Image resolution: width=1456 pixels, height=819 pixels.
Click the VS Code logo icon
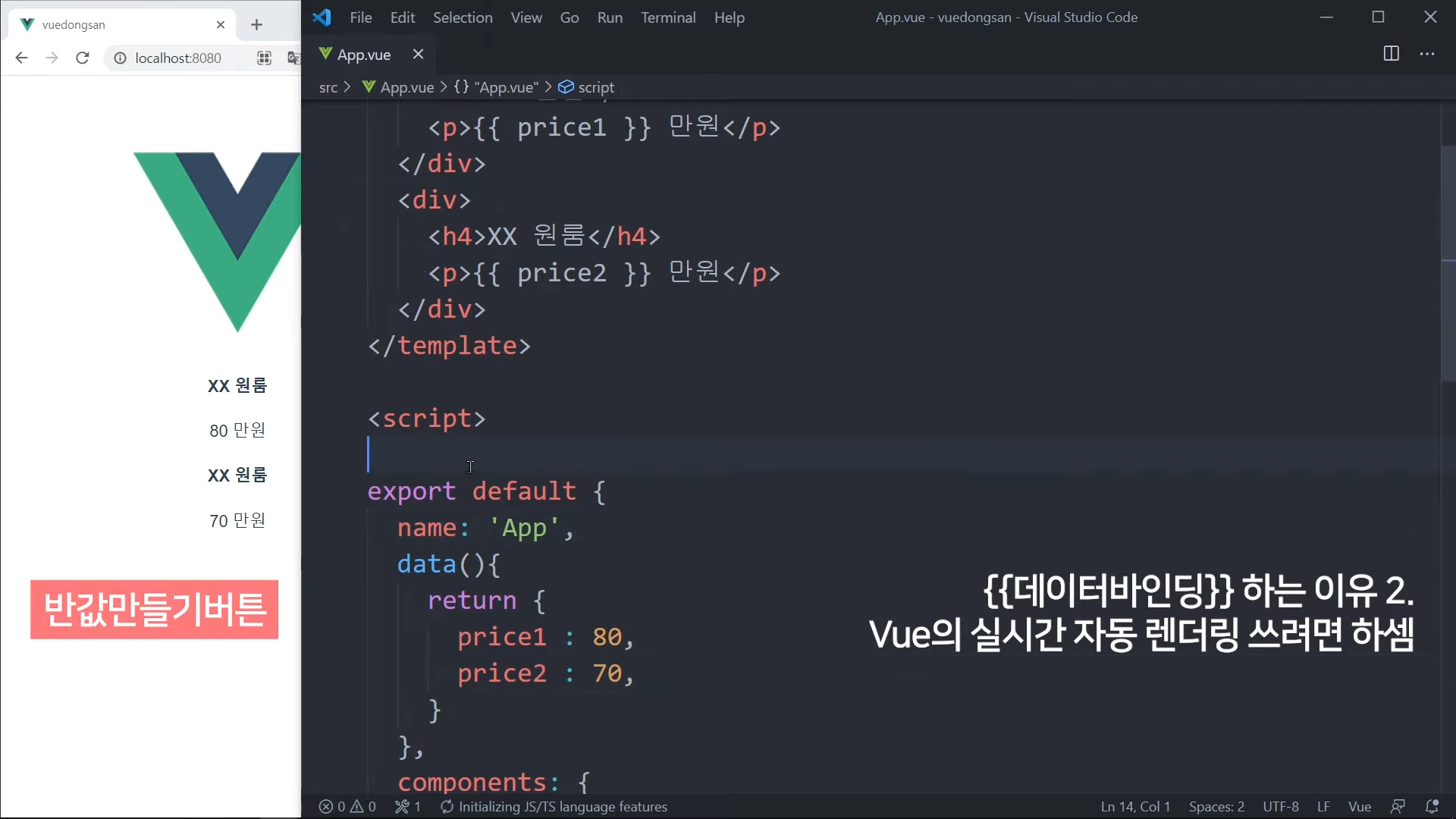click(322, 17)
